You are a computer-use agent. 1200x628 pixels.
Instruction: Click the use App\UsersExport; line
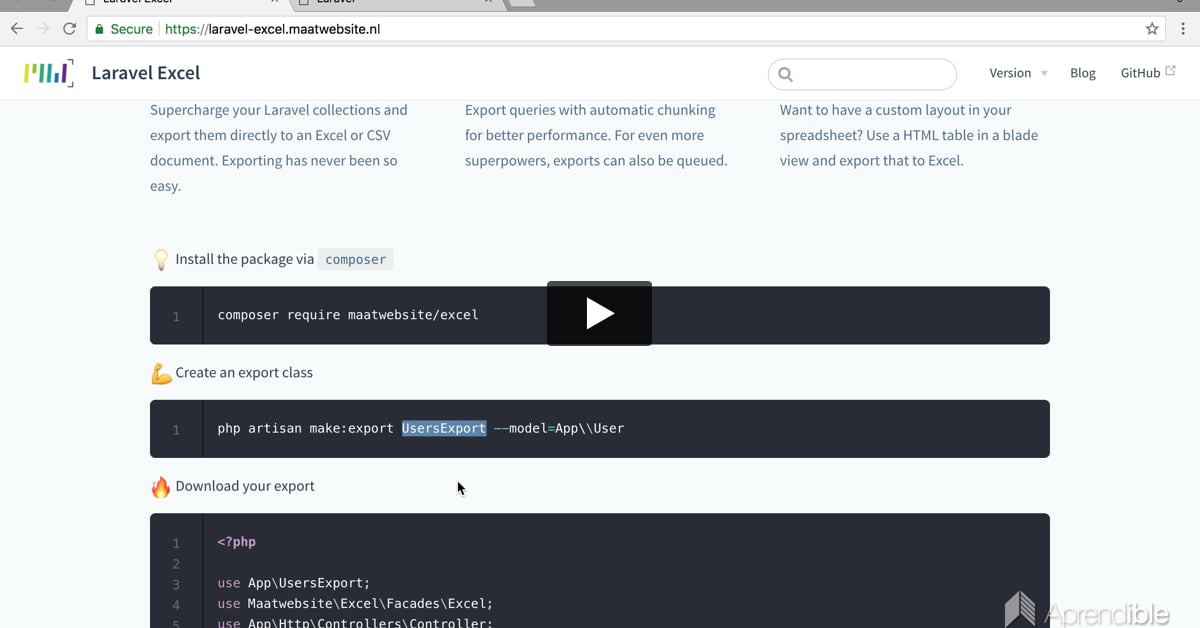(x=294, y=583)
